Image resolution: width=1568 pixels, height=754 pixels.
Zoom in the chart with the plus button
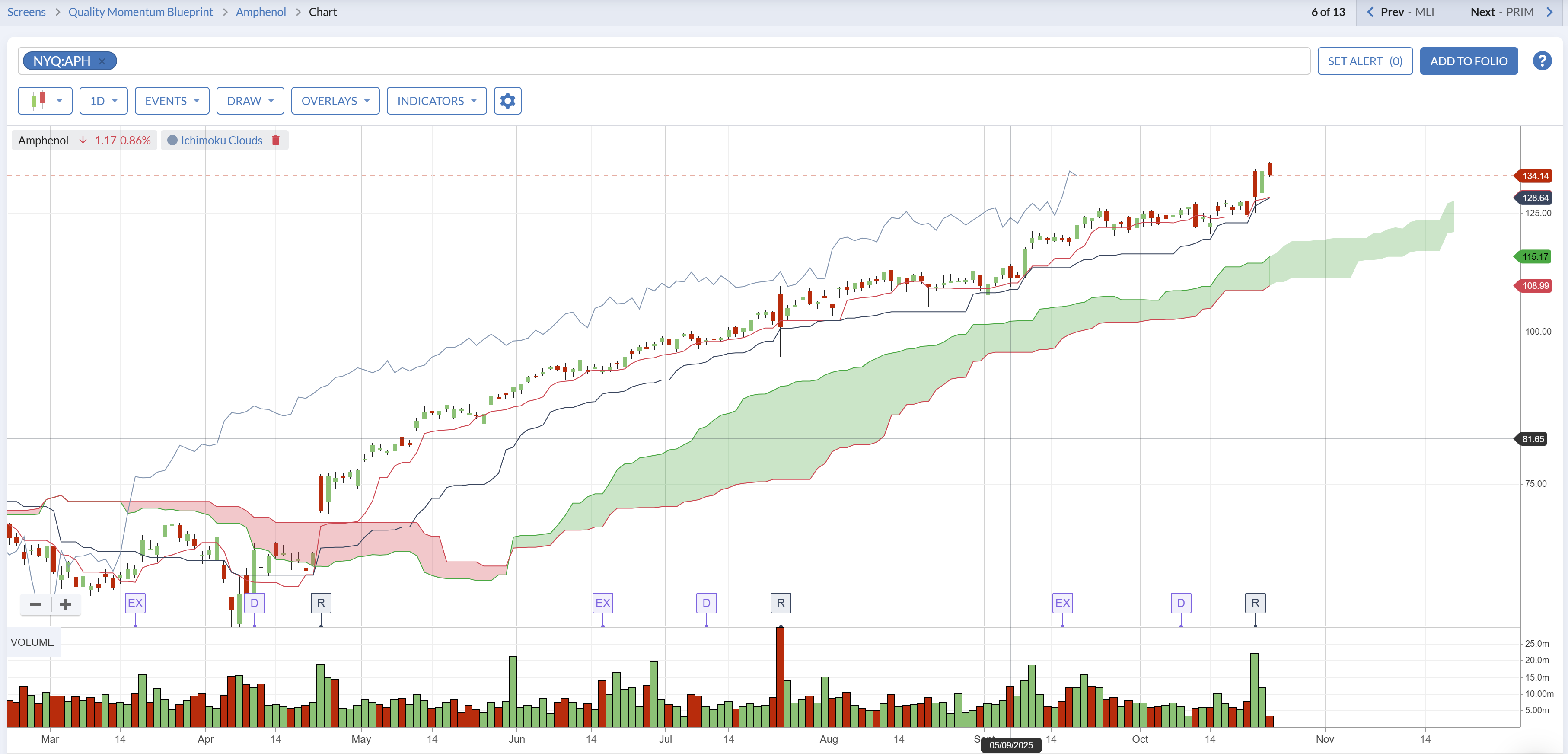coord(66,604)
